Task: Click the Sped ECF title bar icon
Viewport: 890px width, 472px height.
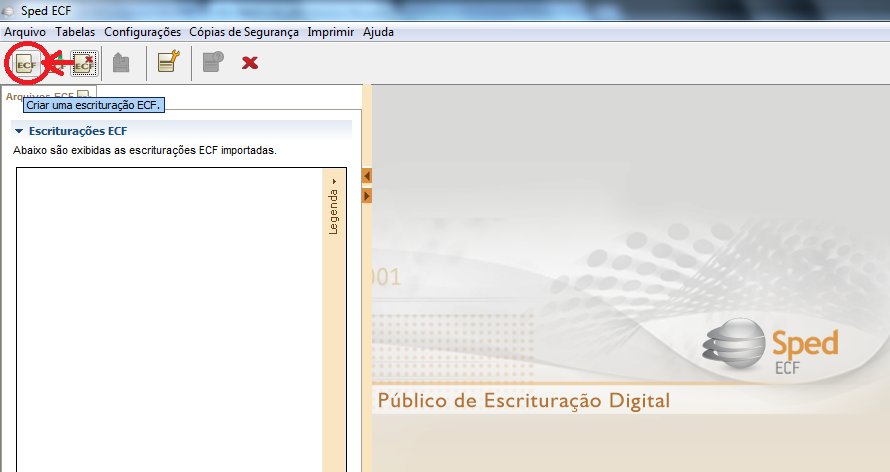Action: click(x=11, y=11)
